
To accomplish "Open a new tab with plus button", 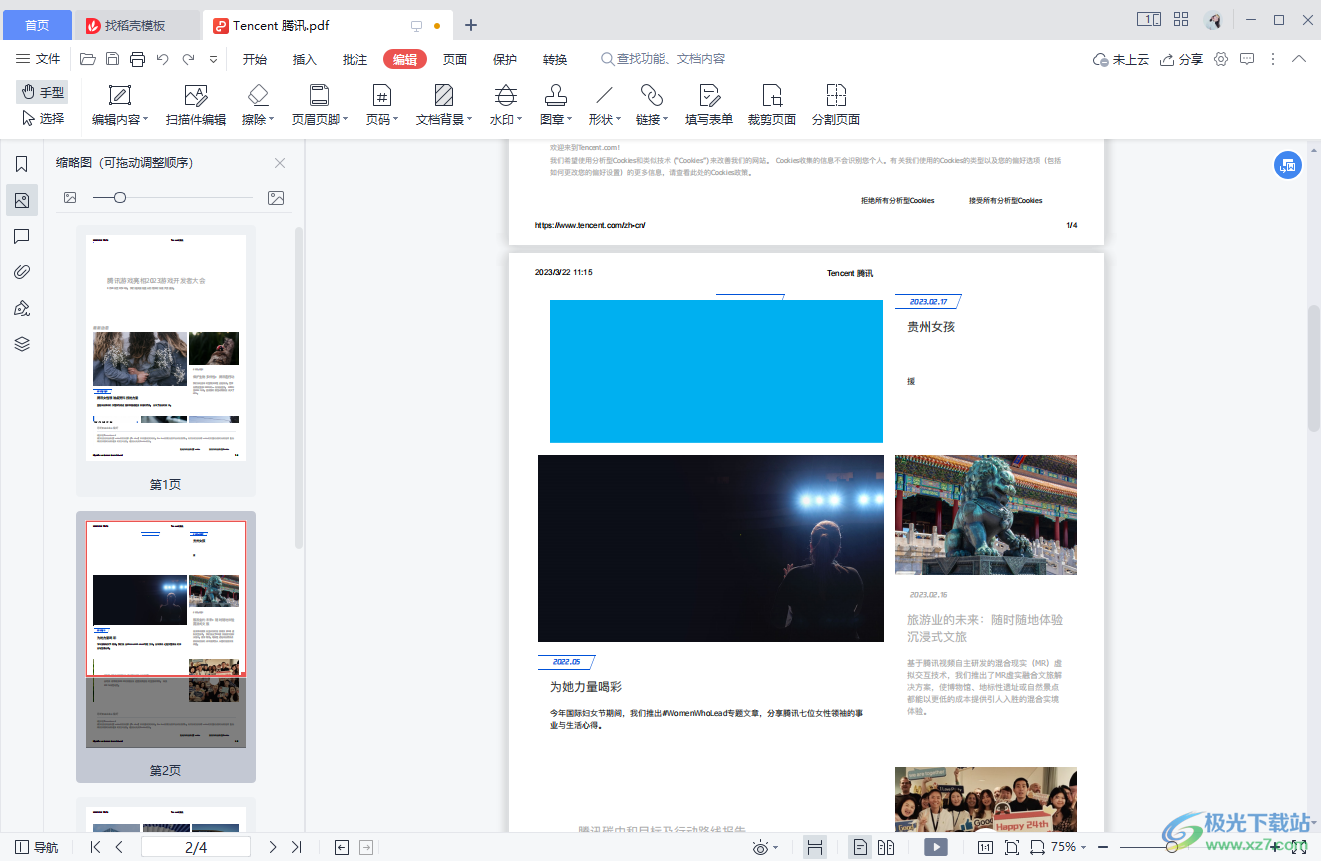I will [471, 25].
